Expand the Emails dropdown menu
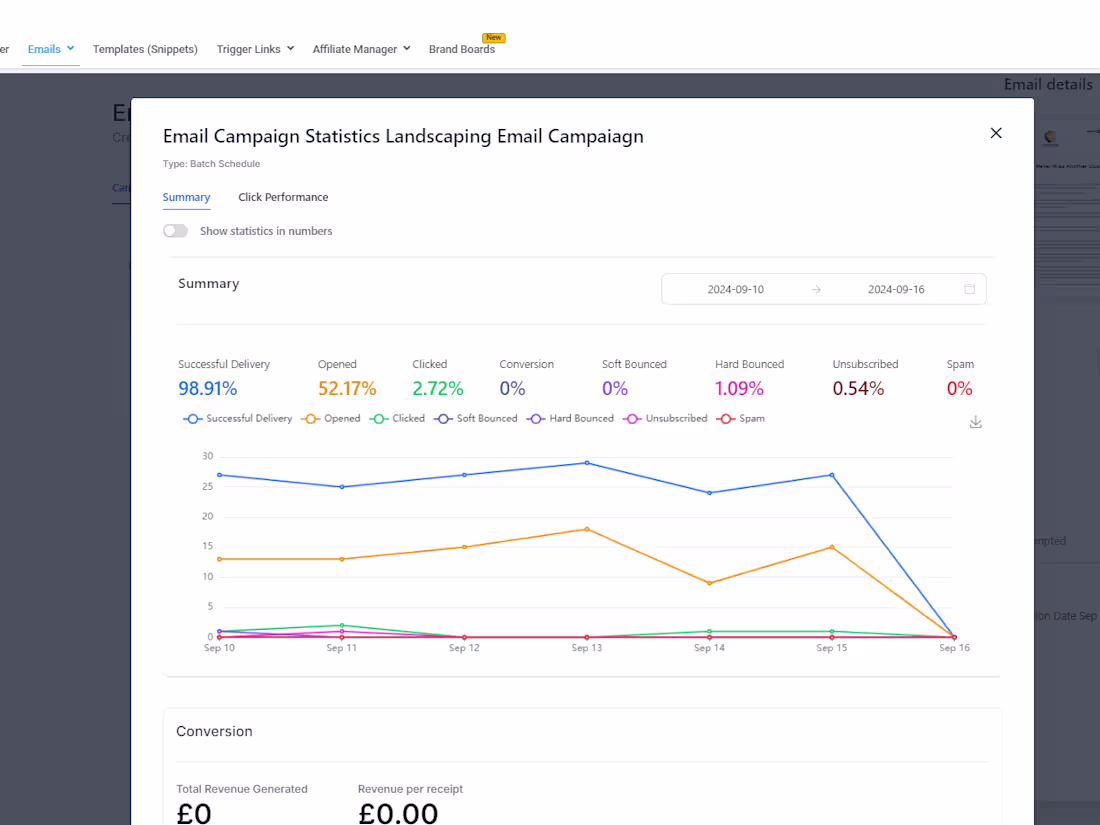 pos(50,49)
